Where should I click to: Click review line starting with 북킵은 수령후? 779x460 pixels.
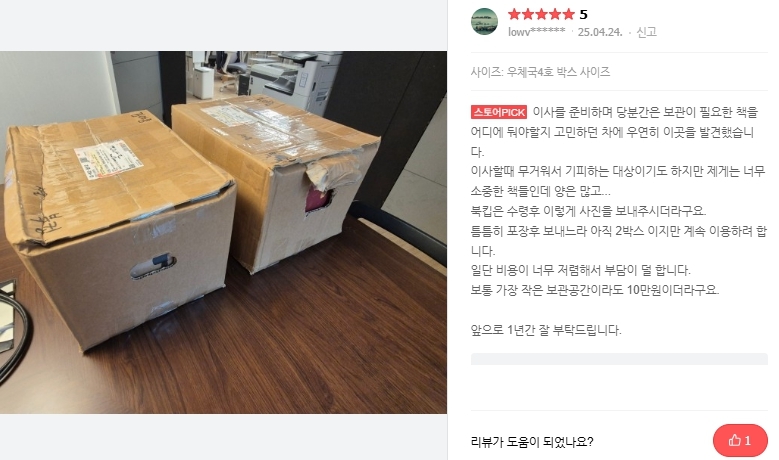point(588,211)
